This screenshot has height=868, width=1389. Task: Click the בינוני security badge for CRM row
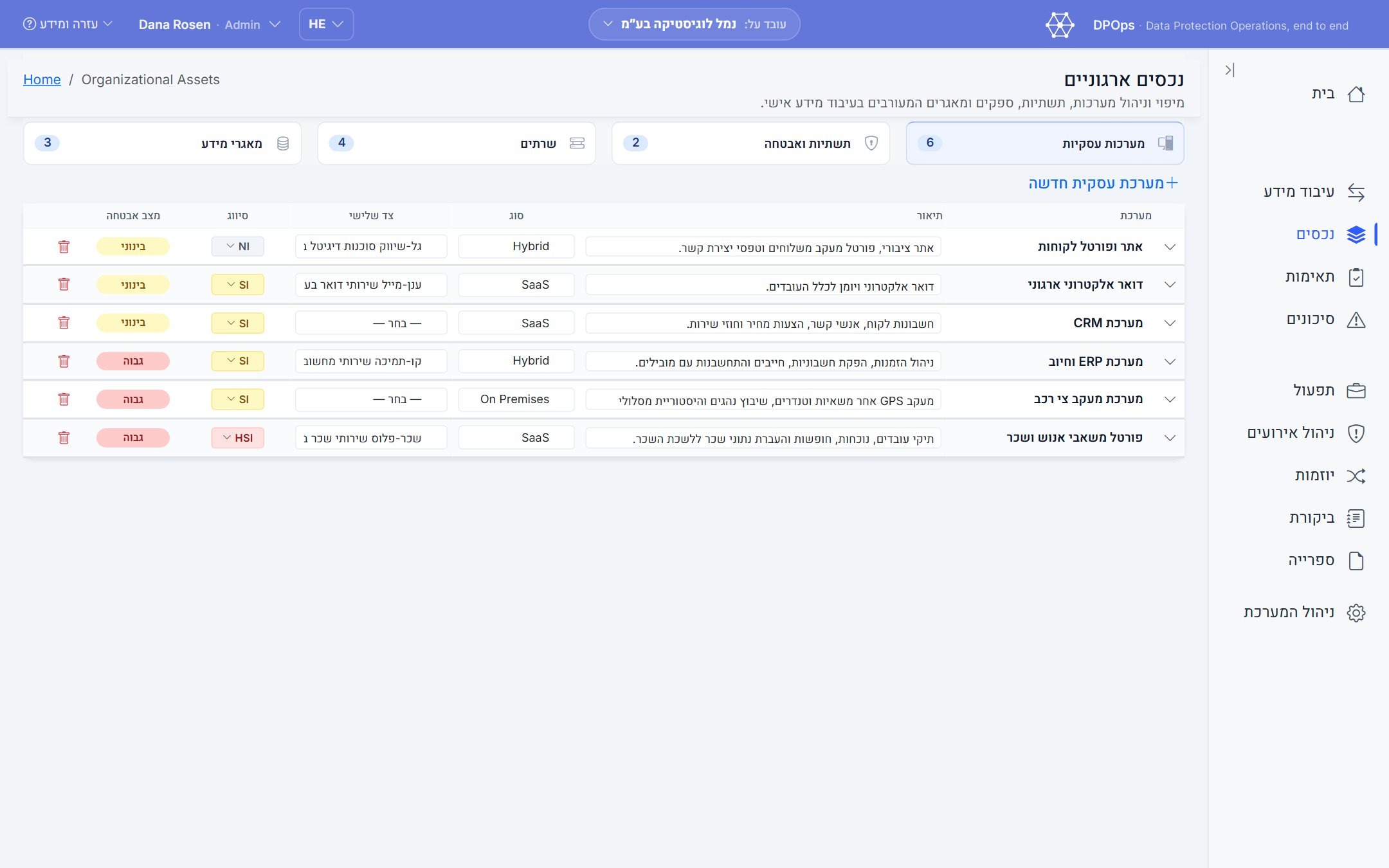tap(133, 323)
